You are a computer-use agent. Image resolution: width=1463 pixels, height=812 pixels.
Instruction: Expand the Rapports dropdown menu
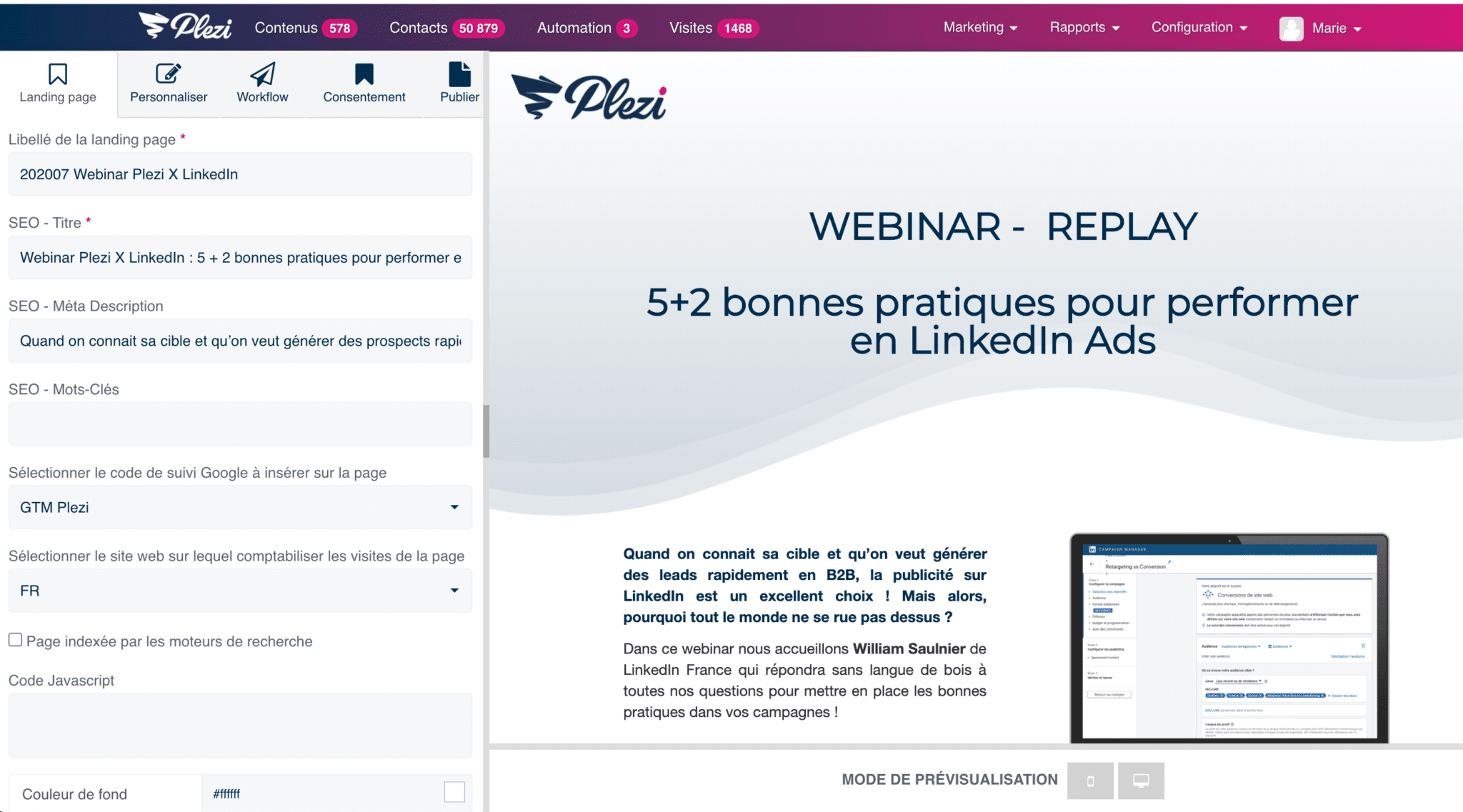tap(1084, 27)
